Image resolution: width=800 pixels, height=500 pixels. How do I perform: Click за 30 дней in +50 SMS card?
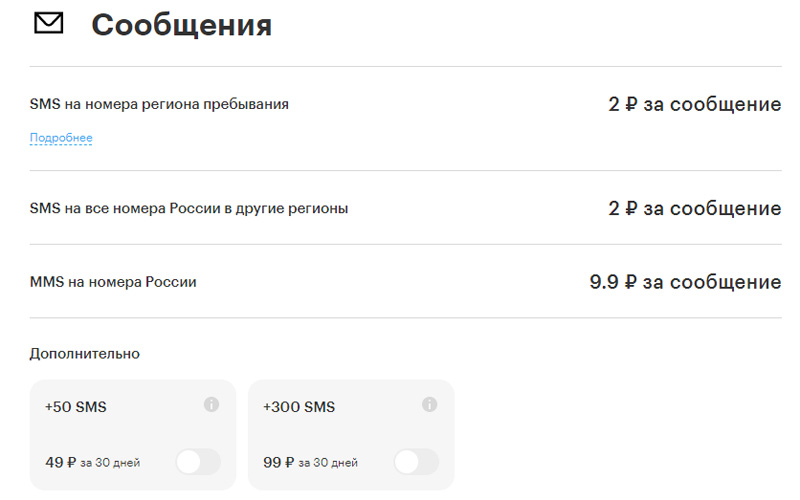(110, 463)
